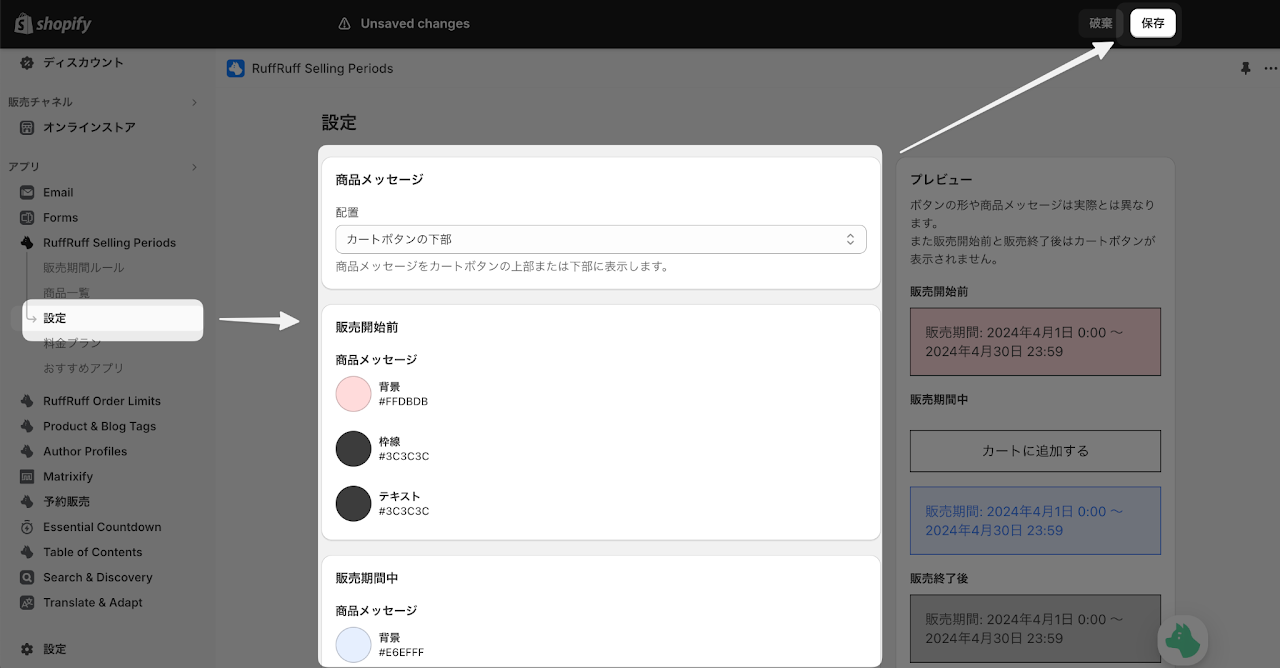Click the カートに追加する preview button
This screenshot has width=1280, height=668.
1035,451
